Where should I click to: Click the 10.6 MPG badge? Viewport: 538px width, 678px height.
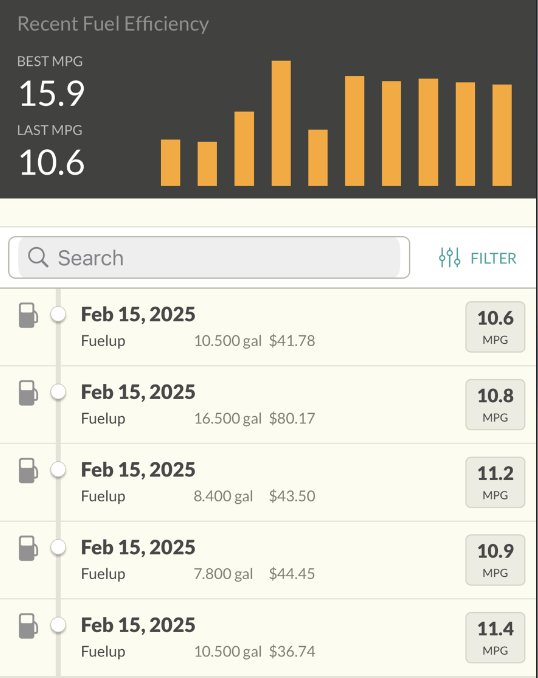[x=495, y=327]
